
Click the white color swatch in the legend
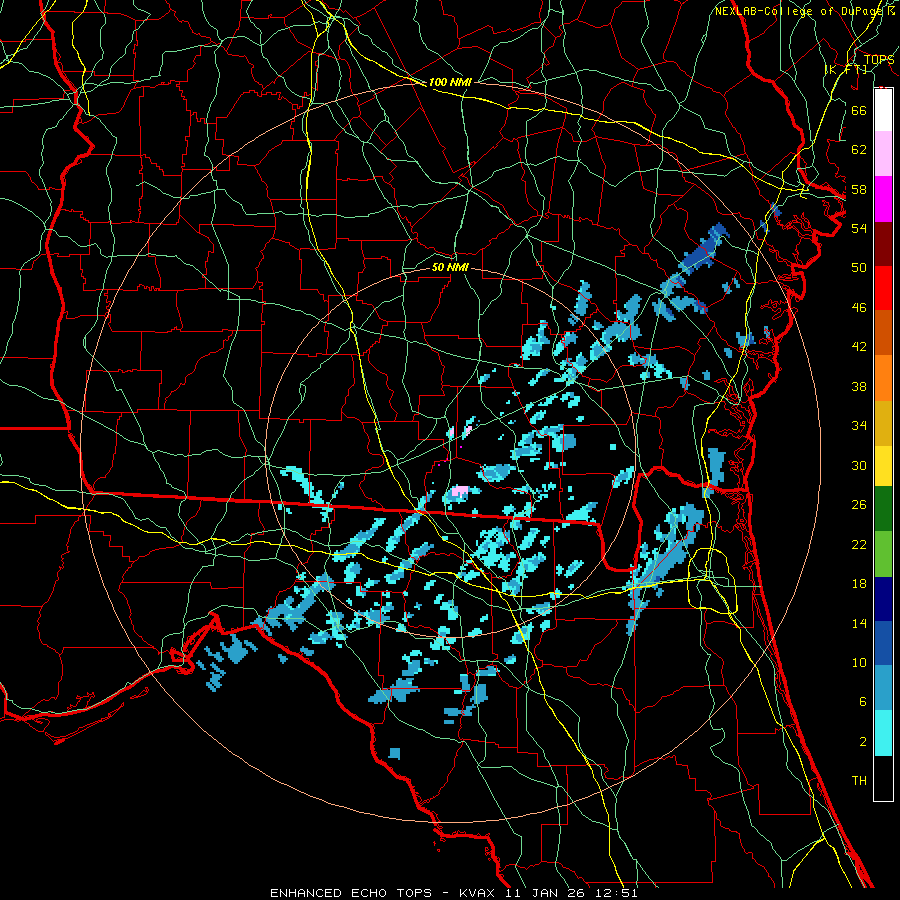pyautogui.click(x=883, y=110)
